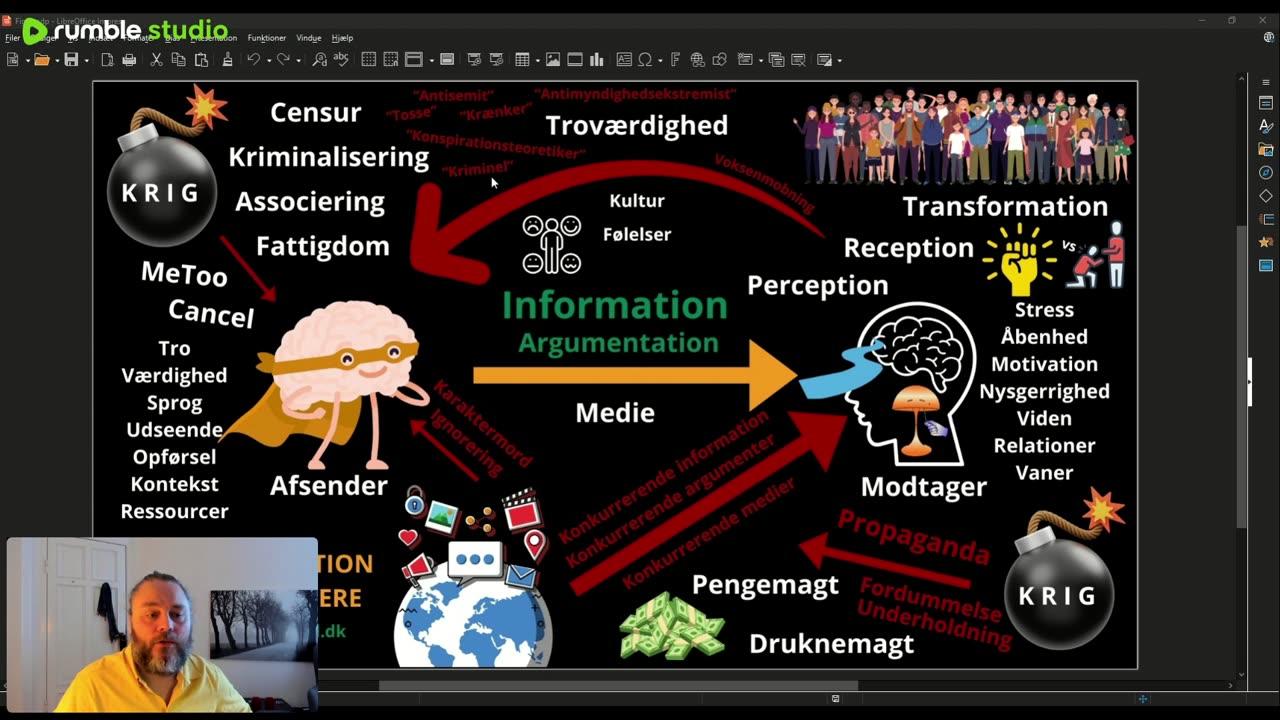Screen dimensions: 1280x720
Task: Click the Insert Hyperlink globe icon
Action: pyautogui.click(x=697, y=60)
